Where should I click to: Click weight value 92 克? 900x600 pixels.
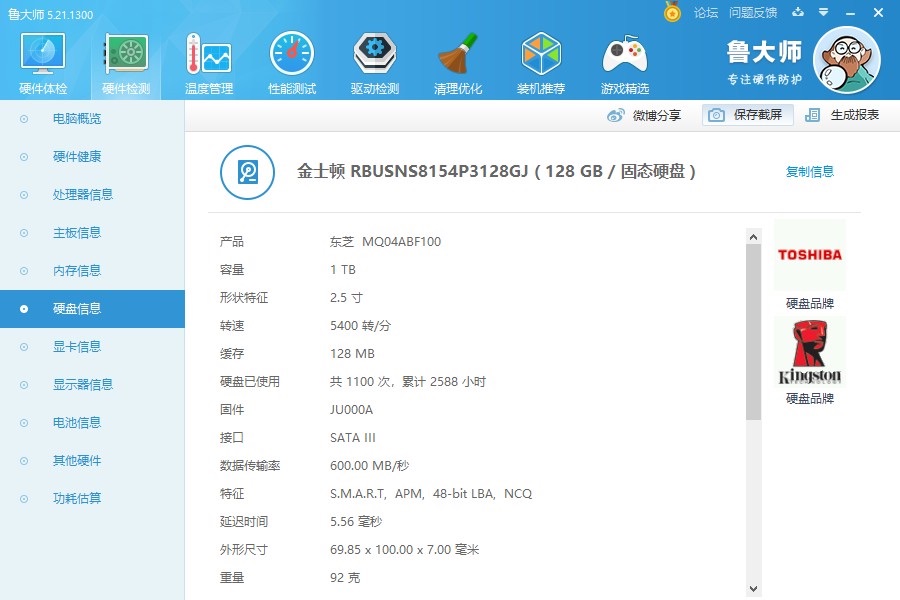pos(345,578)
